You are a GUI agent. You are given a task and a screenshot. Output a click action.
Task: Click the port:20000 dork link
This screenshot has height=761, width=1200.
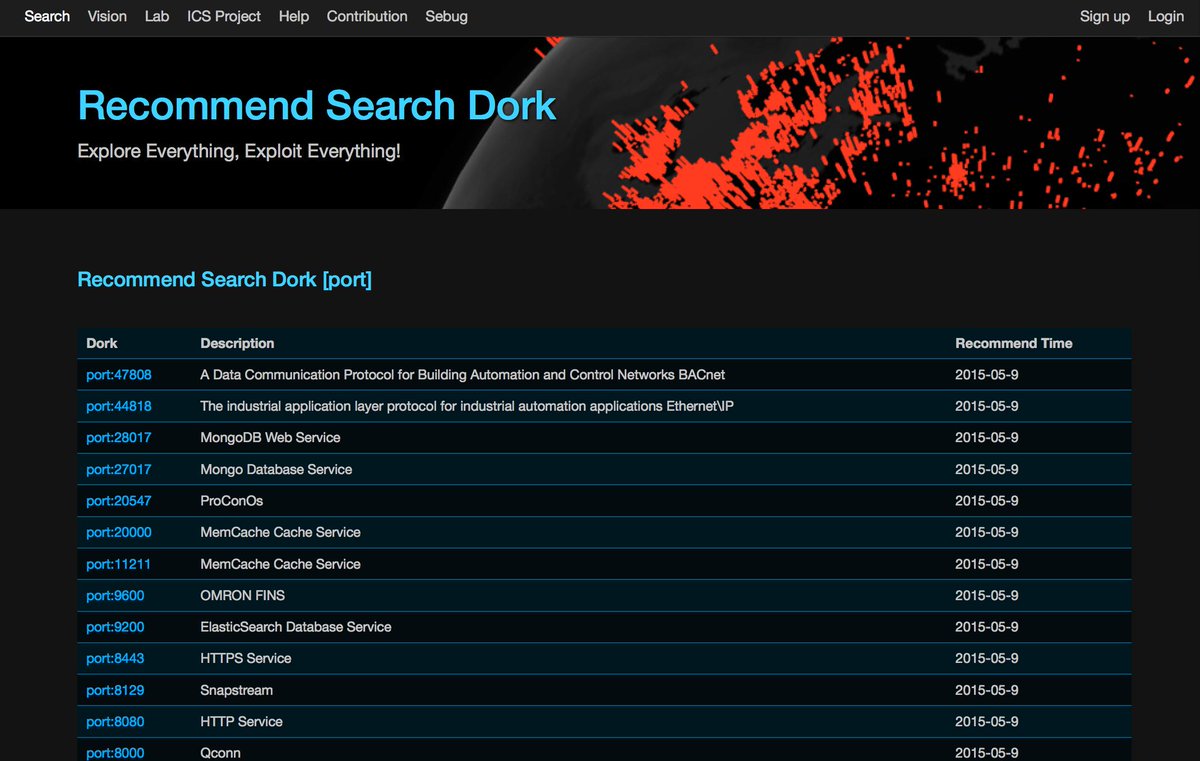coord(119,532)
